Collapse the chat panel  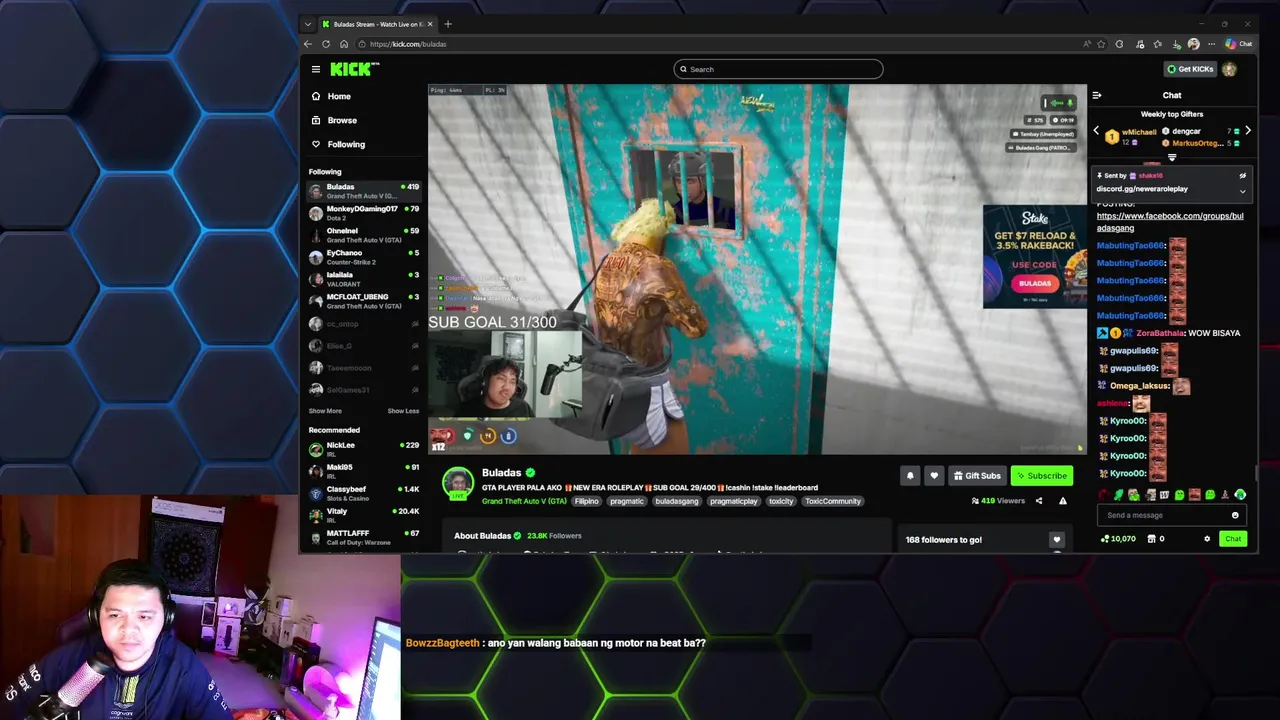(x=1097, y=96)
